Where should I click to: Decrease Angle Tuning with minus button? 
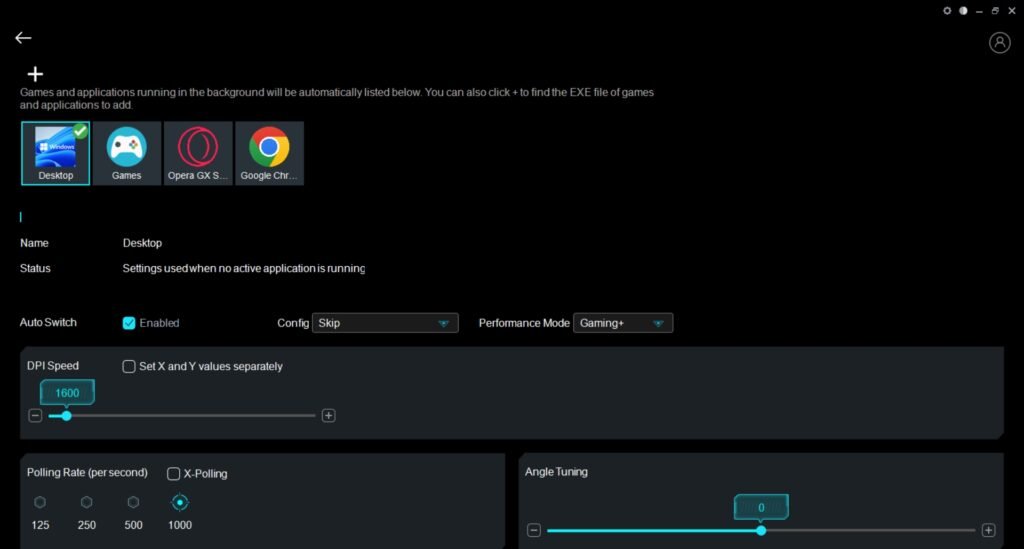pos(534,530)
